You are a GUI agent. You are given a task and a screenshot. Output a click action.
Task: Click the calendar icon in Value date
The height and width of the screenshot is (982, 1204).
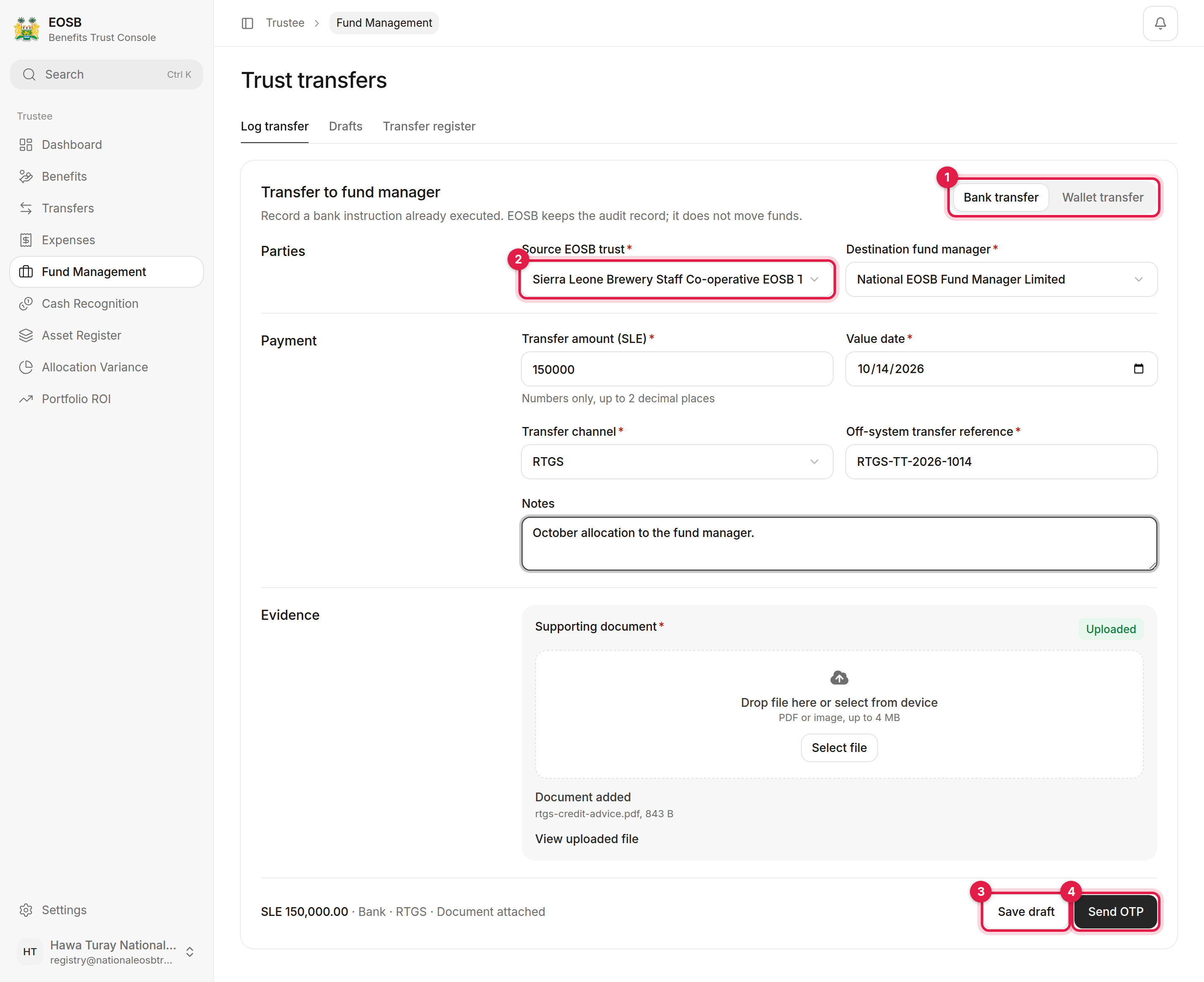tap(1138, 369)
